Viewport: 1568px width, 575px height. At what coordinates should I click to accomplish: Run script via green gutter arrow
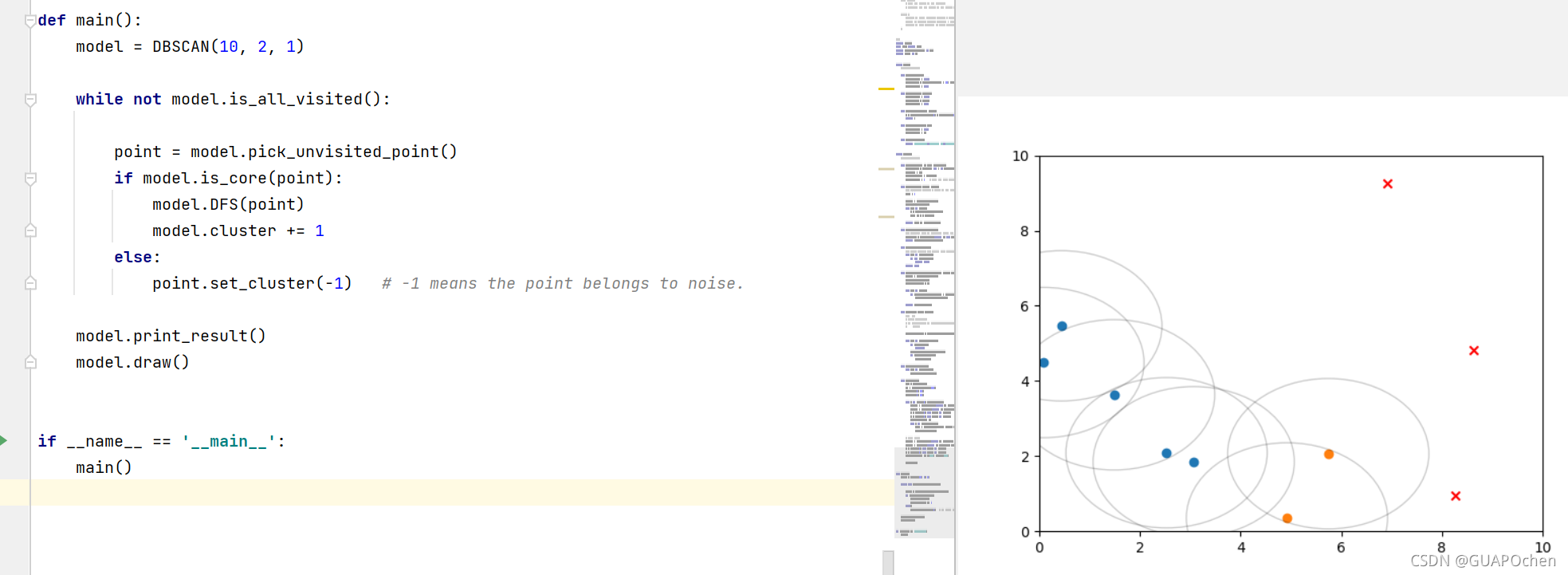4,440
